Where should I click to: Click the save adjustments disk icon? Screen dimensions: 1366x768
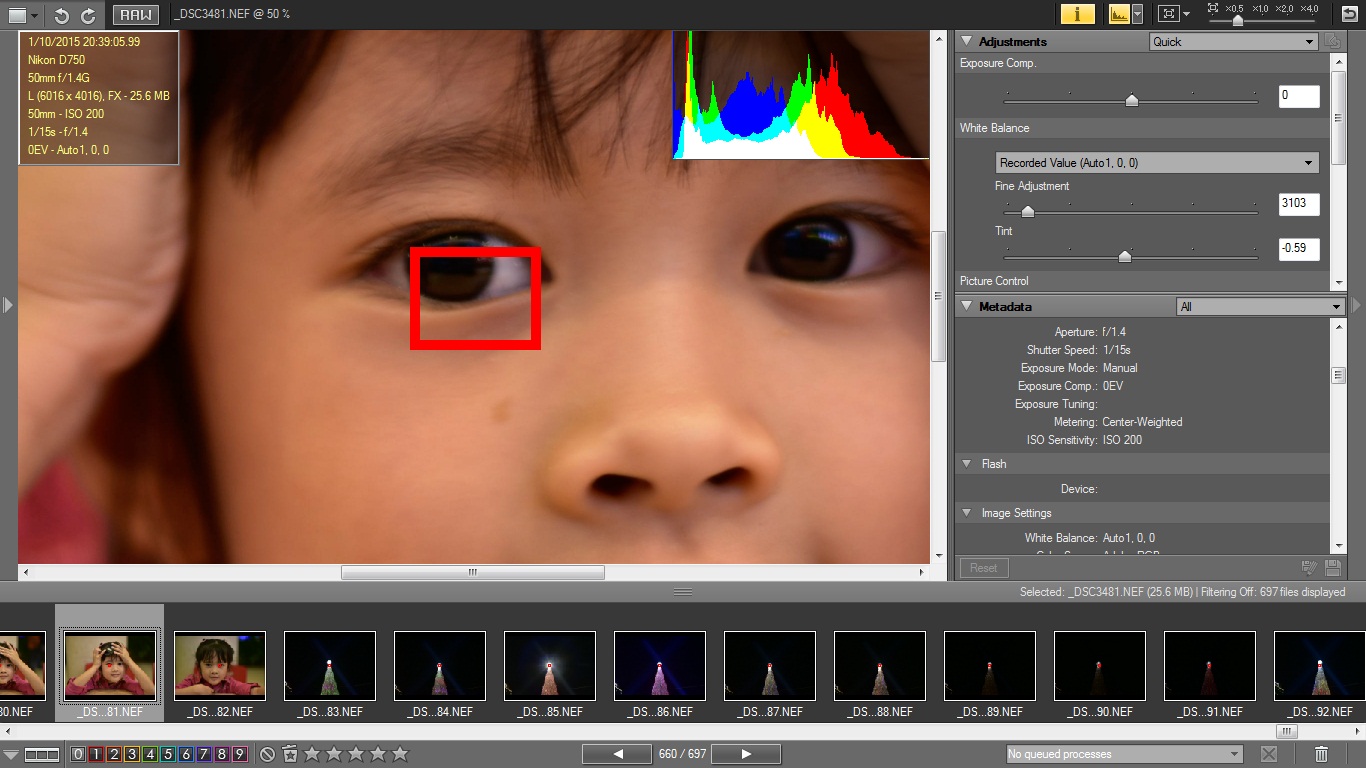click(x=1332, y=568)
